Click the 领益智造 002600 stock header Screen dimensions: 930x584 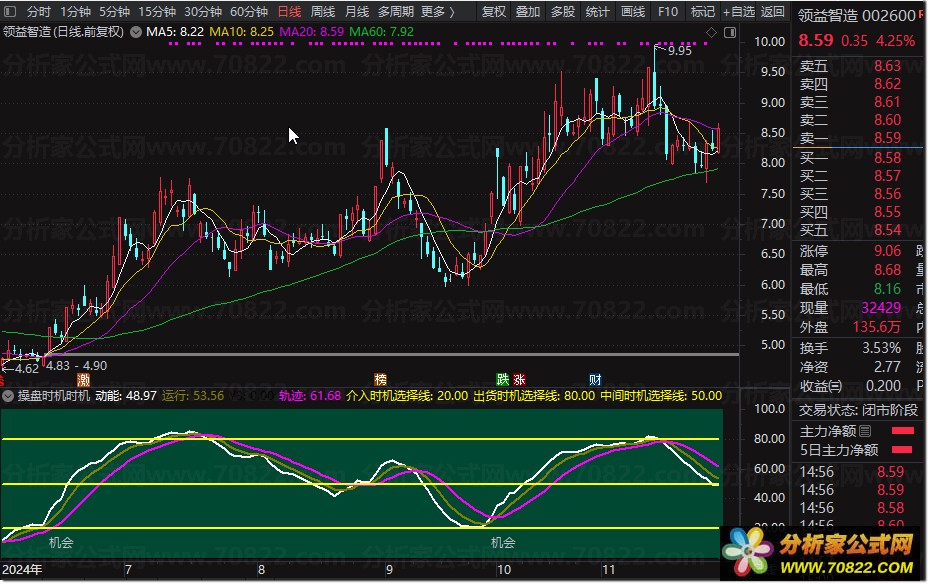point(856,15)
